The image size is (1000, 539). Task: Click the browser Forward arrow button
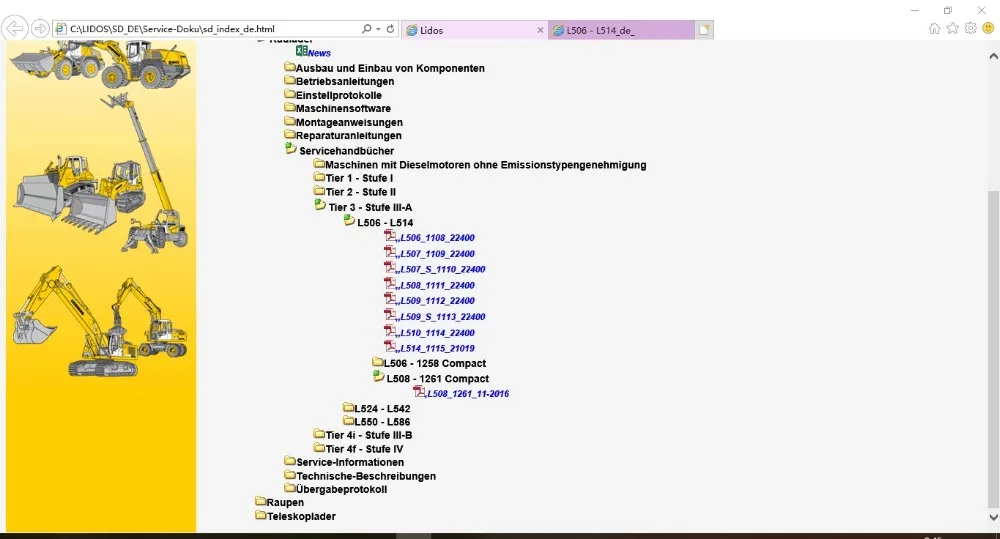[40, 29]
